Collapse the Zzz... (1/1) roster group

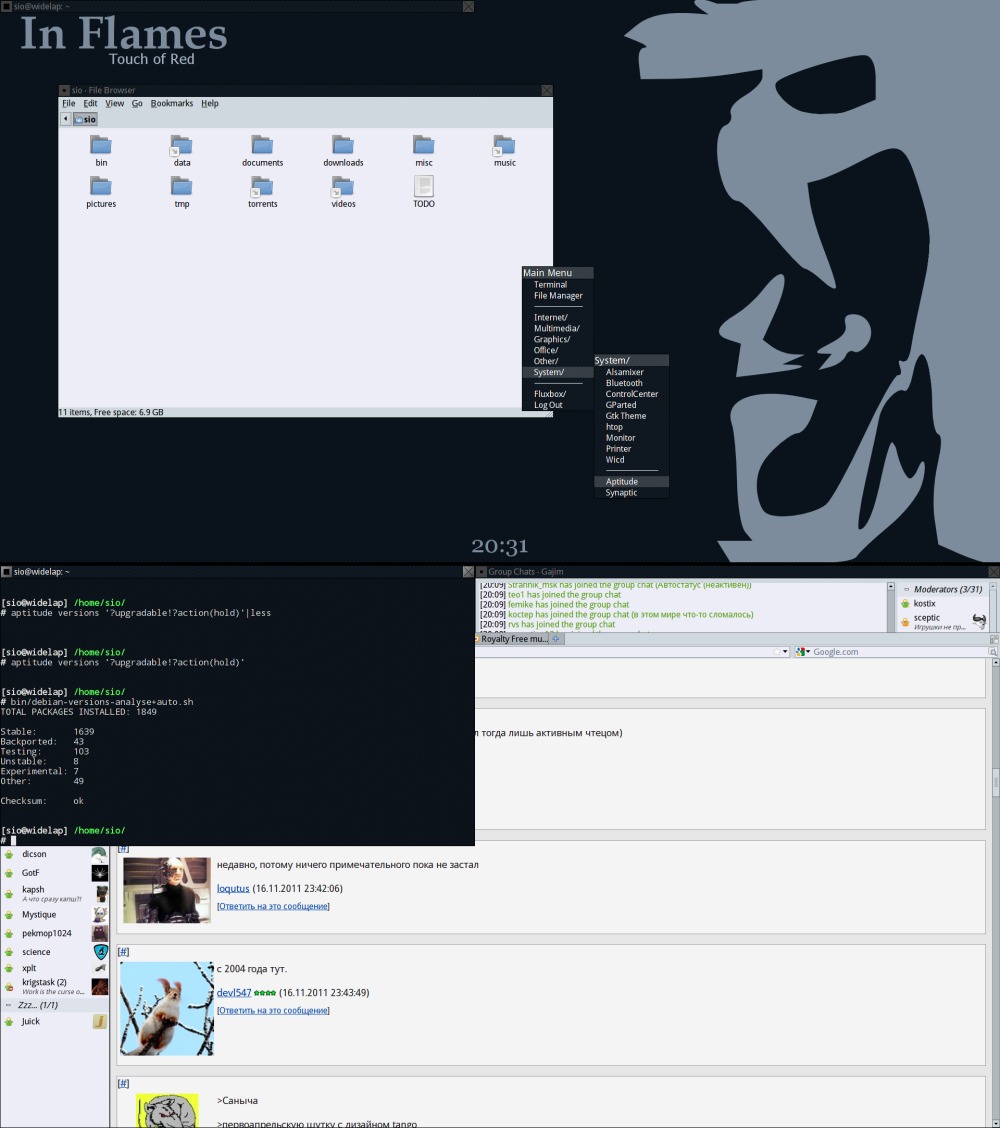(x=9, y=1005)
